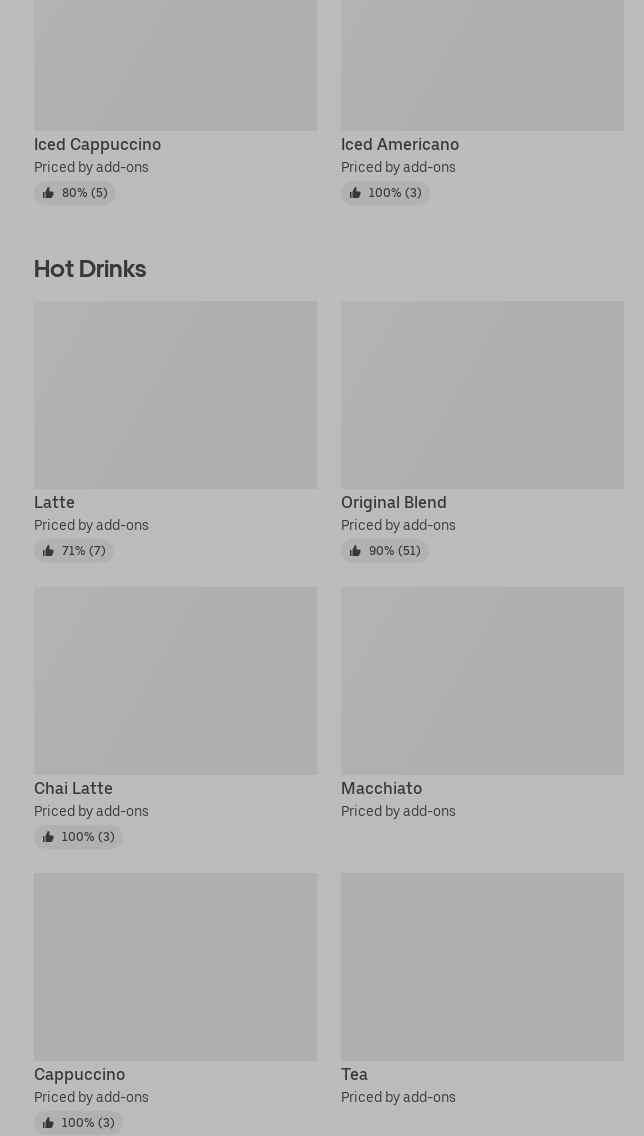Image resolution: width=644 pixels, height=1136 pixels.
Task: Open the Latte item image
Action: coord(175,395)
